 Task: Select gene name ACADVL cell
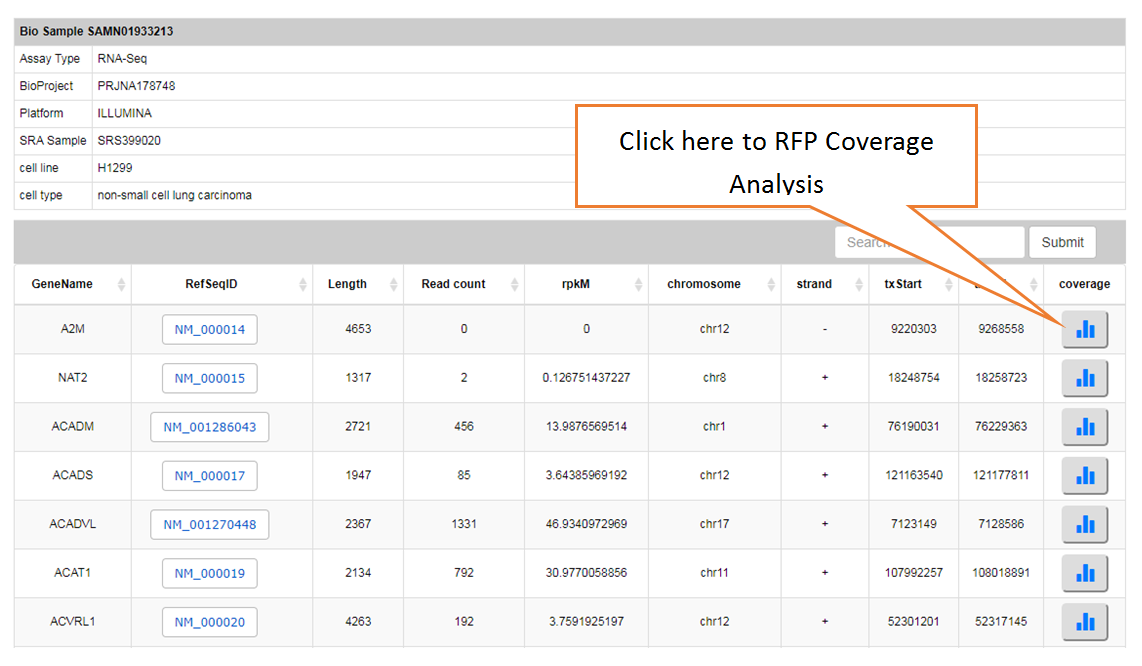tap(73, 525)
